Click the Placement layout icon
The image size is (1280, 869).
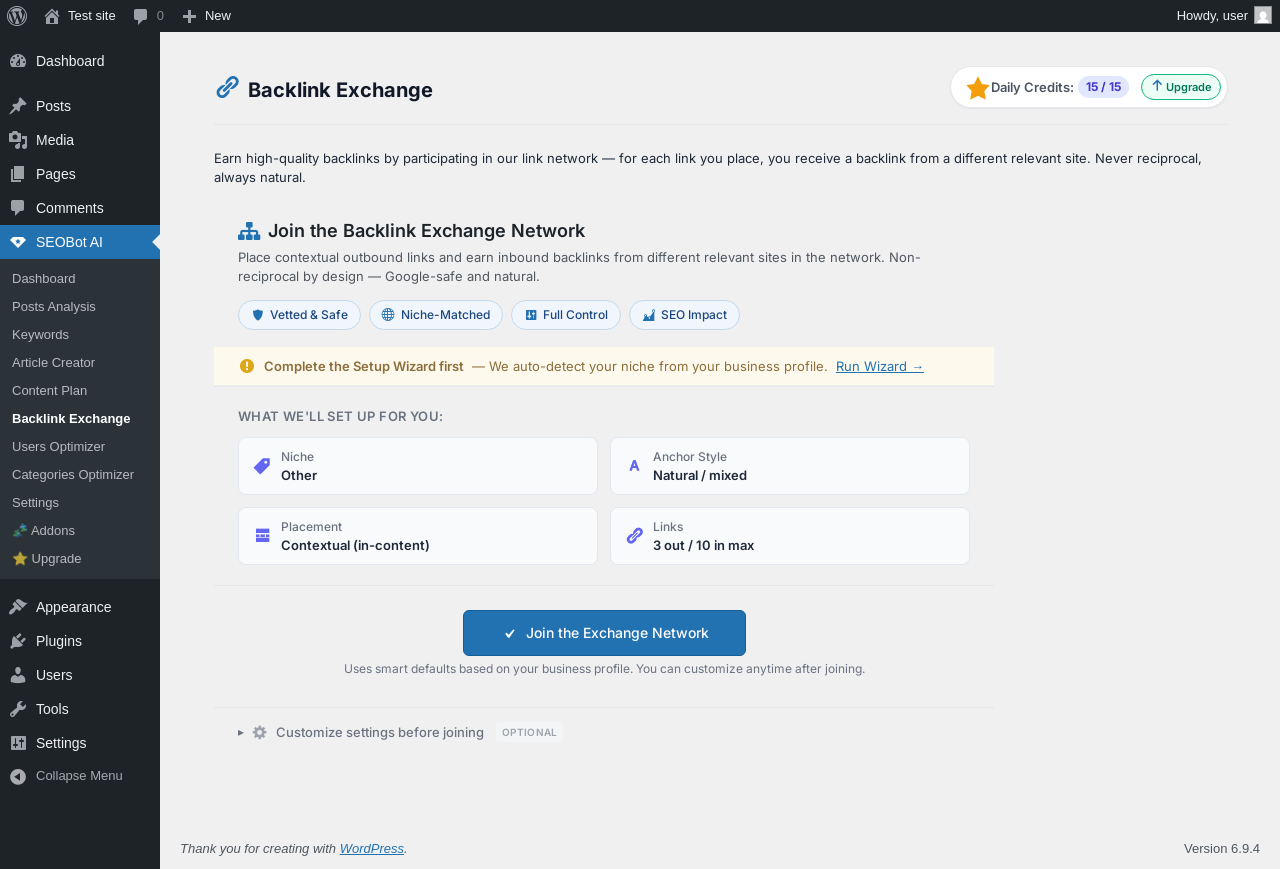pos(262,536)
